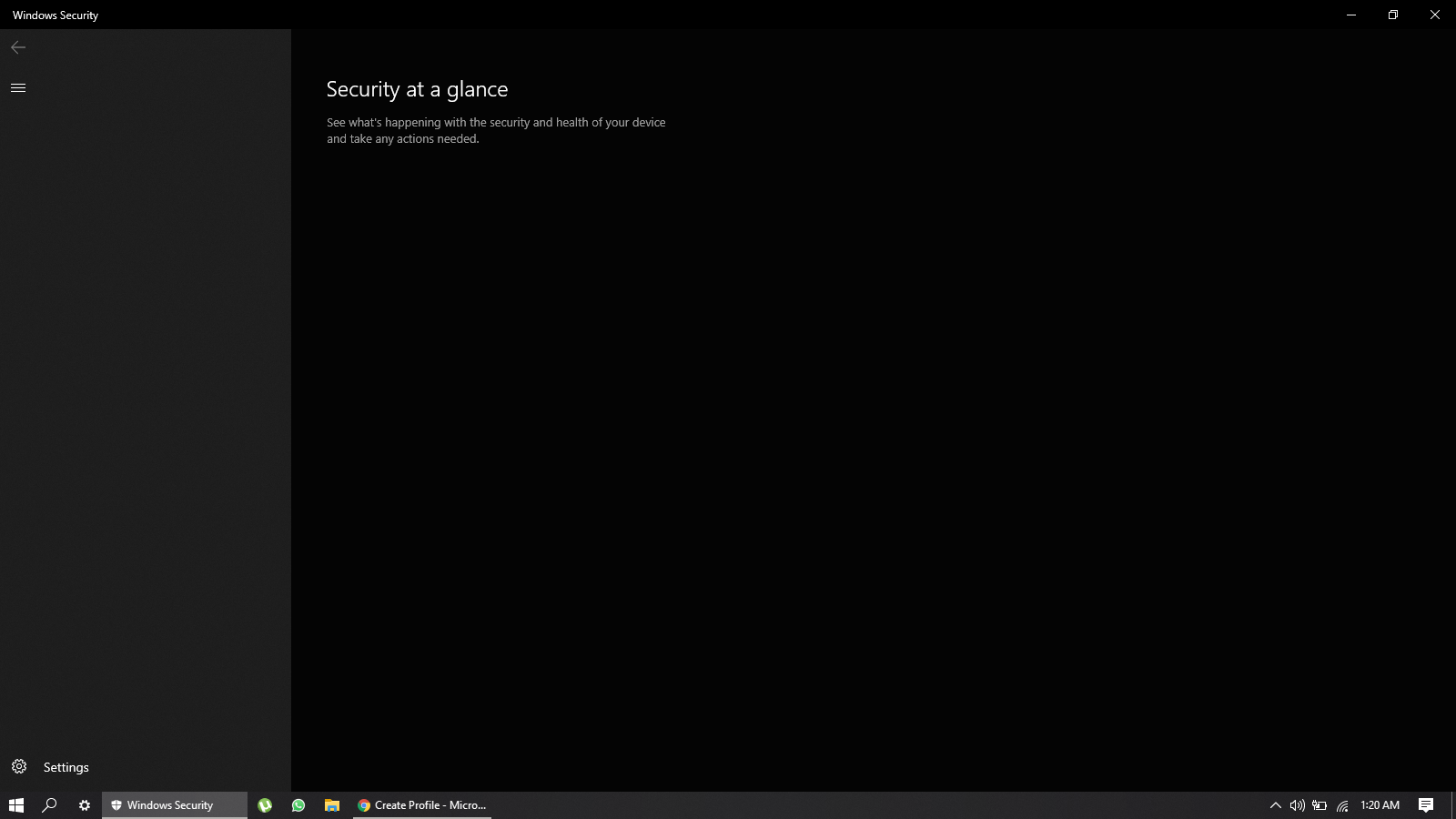This screenshot has height=819, width=1456.
Task: Switch to Chrome Create Profile window
Action: [422, 805]
